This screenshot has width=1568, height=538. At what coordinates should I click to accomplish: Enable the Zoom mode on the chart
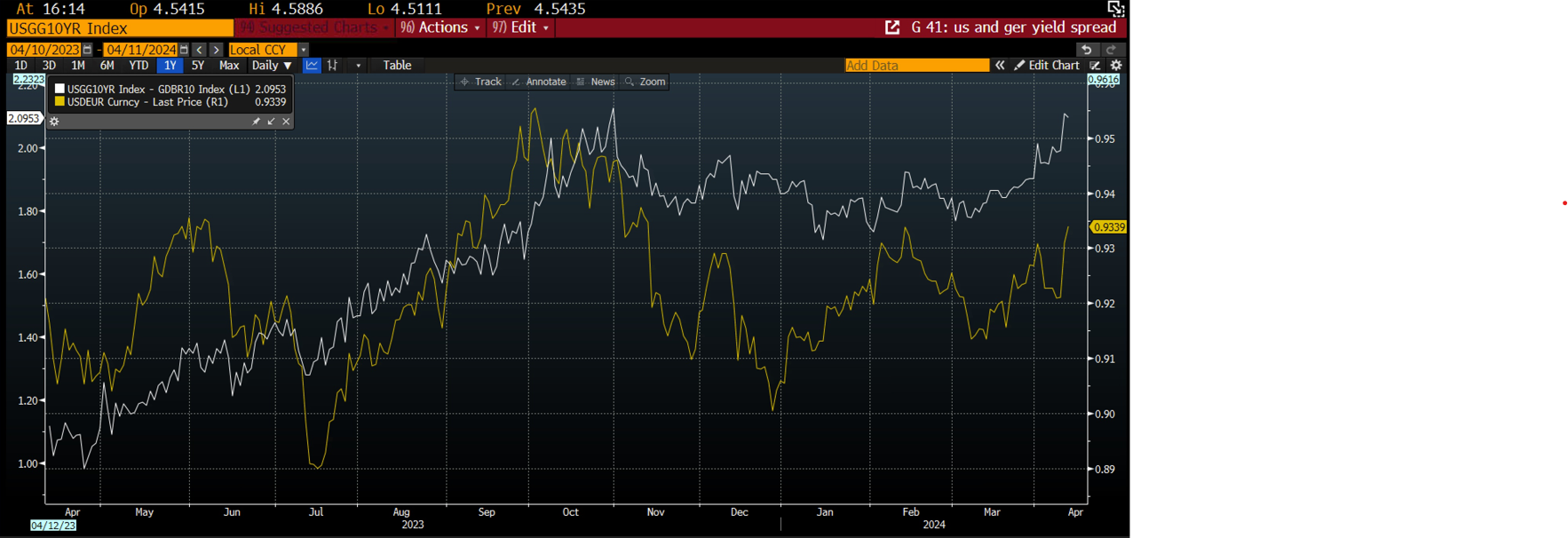(x=645, y=82)
